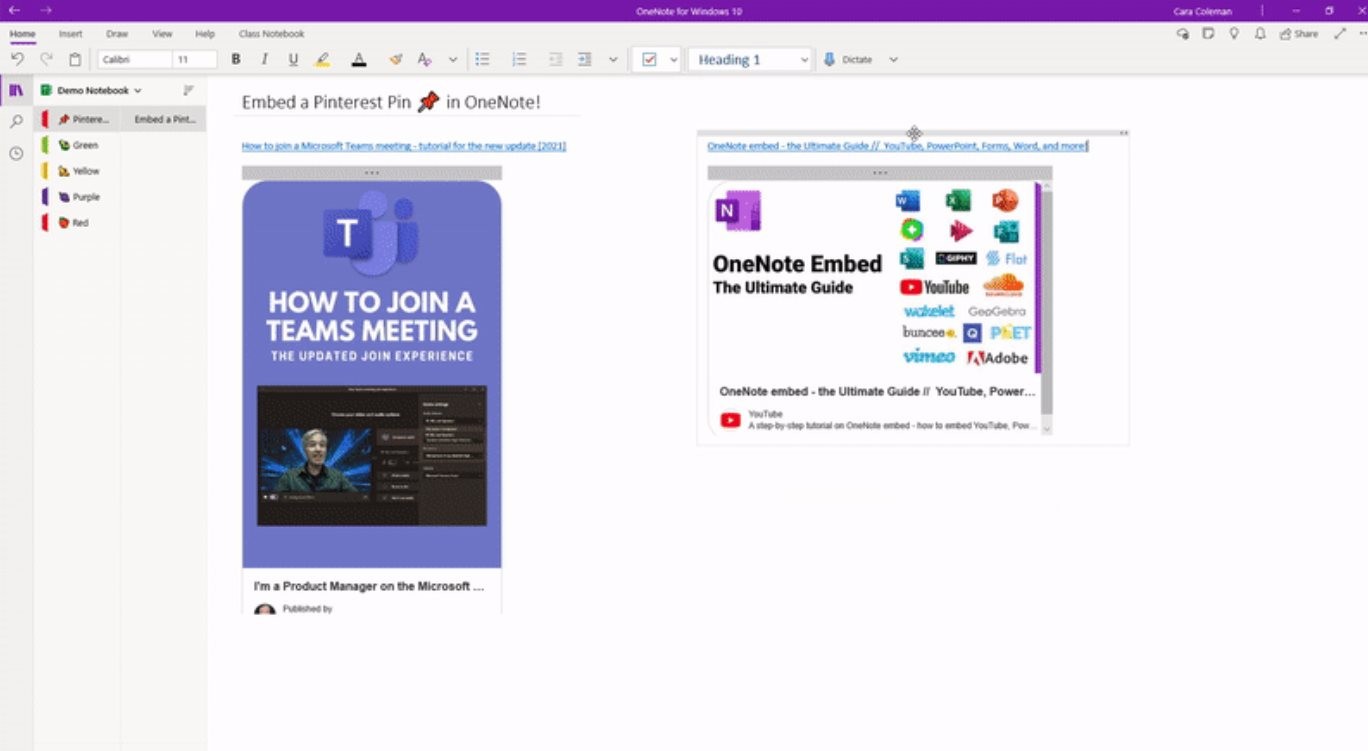This screenshot has height=751, width=1368.
Task: Clear formatting with the A eraser icon
Action: tap(425, 60)
